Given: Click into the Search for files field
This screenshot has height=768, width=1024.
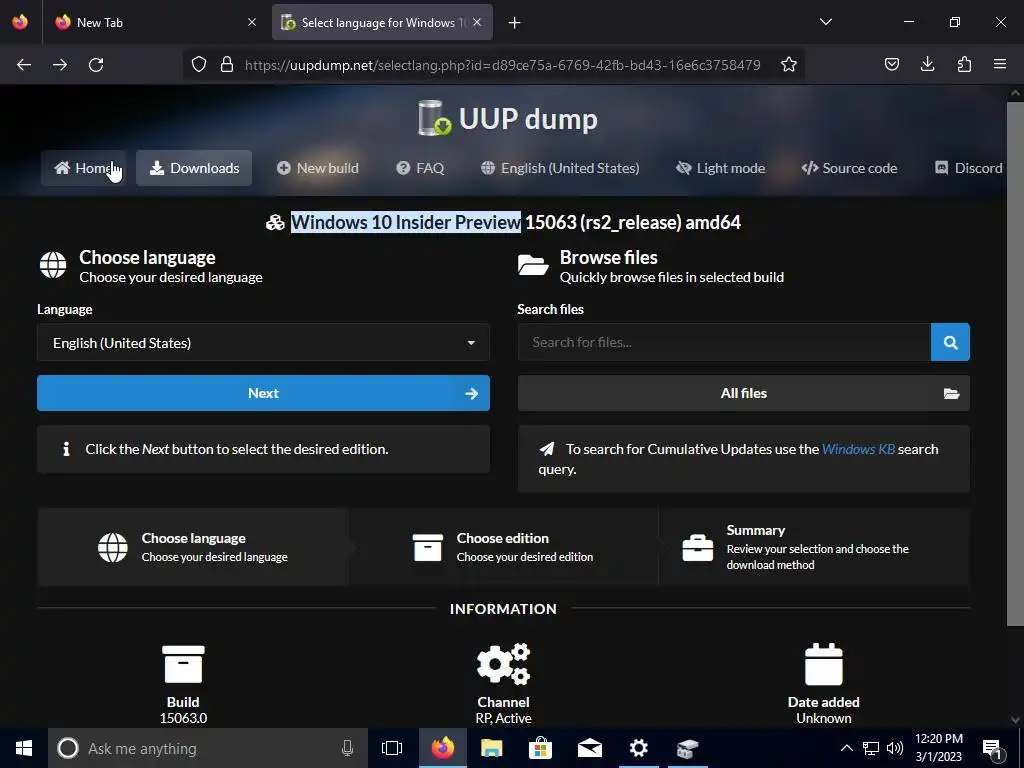Looking at the screenshot, I should (724, 342).
